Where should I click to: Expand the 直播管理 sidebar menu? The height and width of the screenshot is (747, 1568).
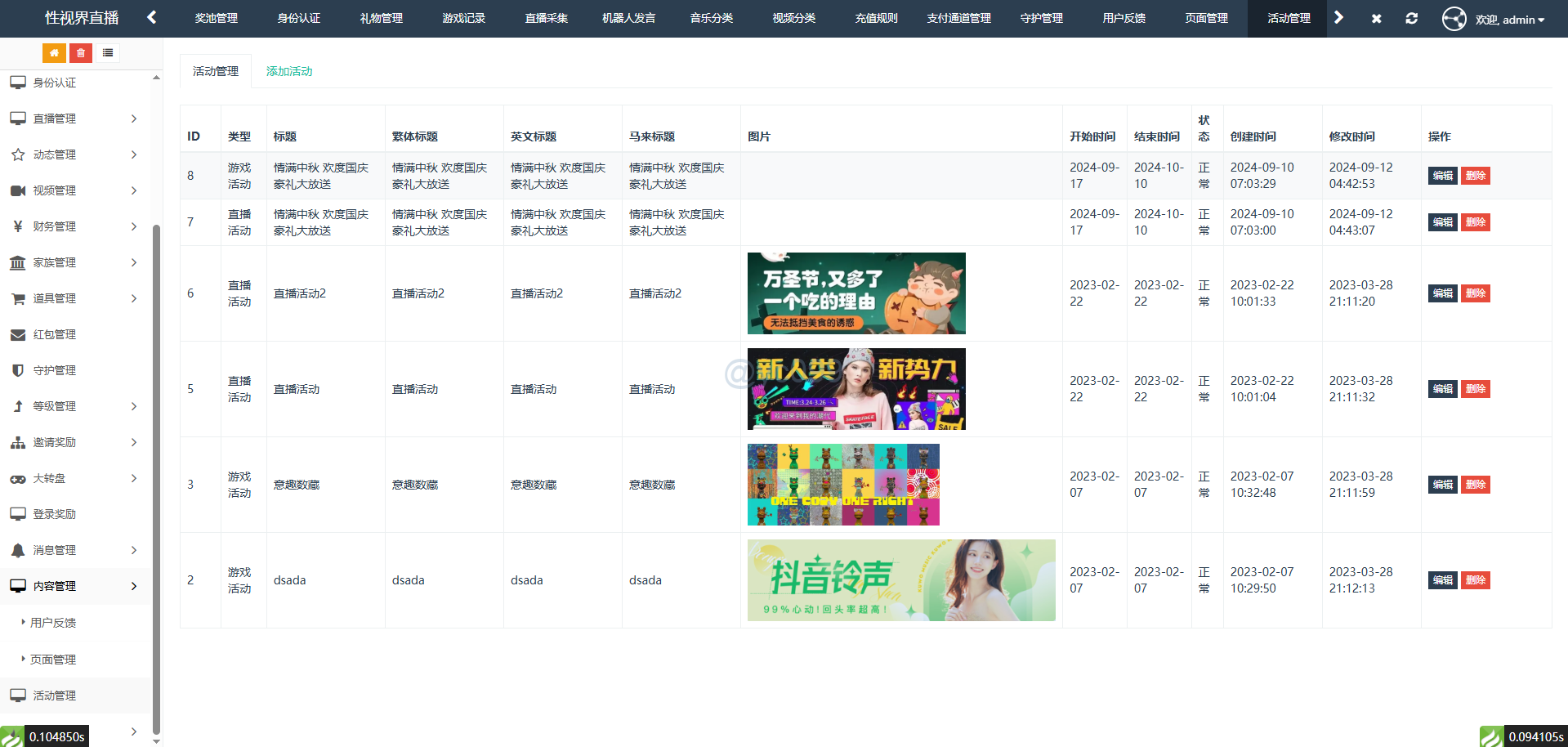pos(75,119)
